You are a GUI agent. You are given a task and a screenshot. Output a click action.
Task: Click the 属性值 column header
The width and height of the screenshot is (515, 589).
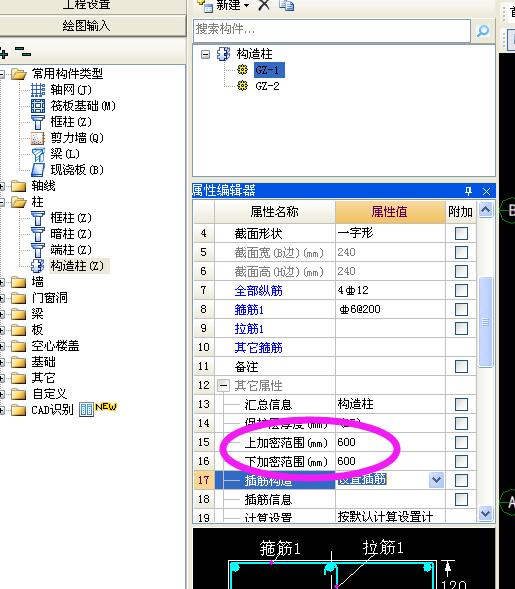click(390, 212)
